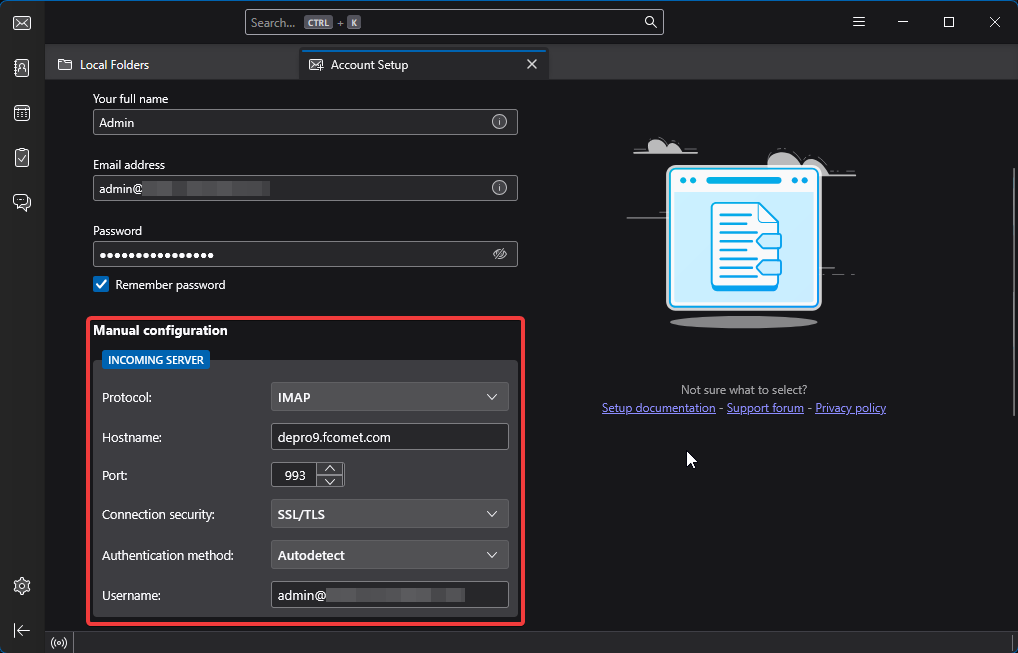1018x653 pixels.
Task: Open the Mail space icon in sidebar
Action: click(22, 23)
